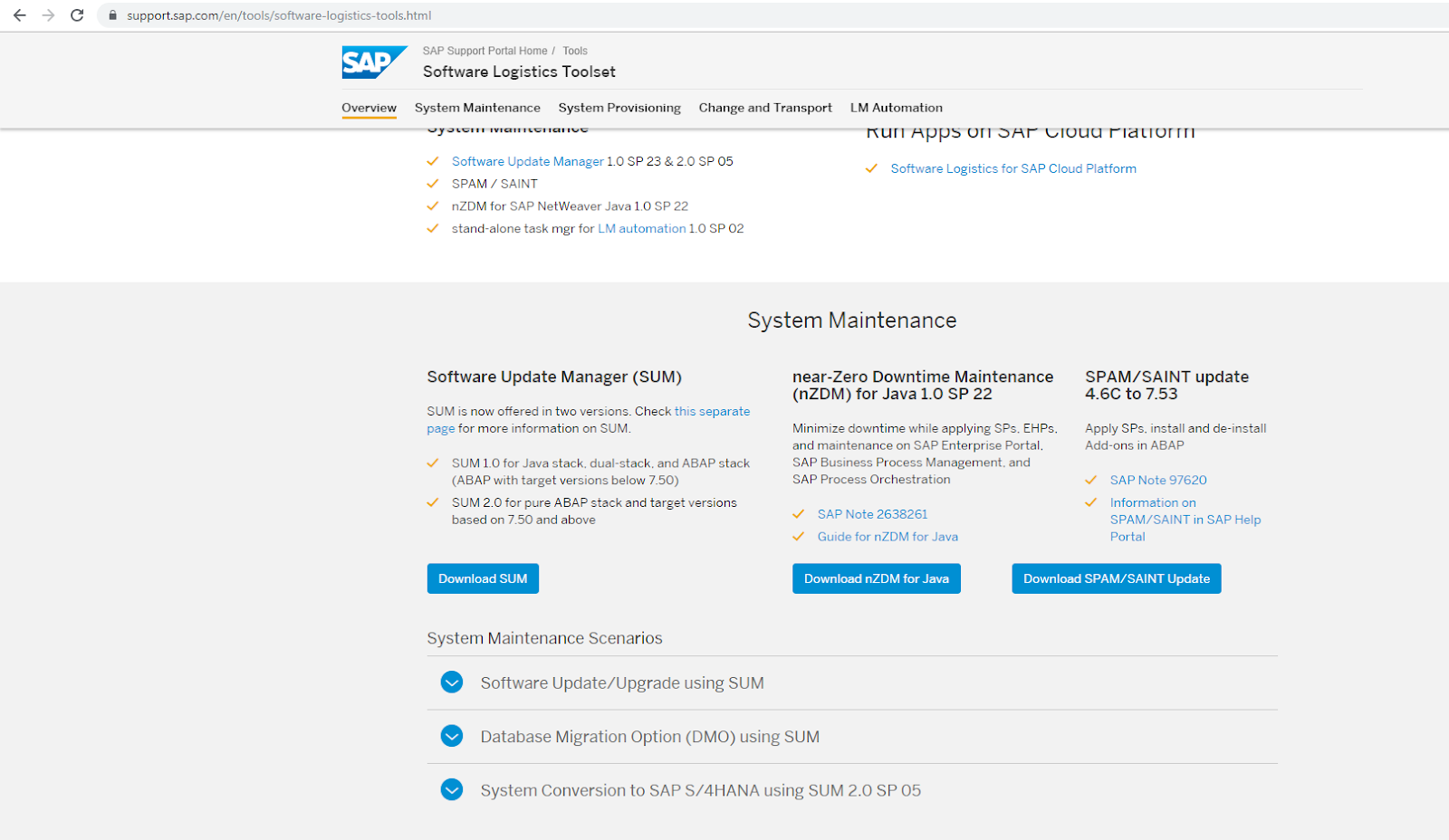Click checkmark beside Information on SPAM/SAINT

(x=1091, y=502)
